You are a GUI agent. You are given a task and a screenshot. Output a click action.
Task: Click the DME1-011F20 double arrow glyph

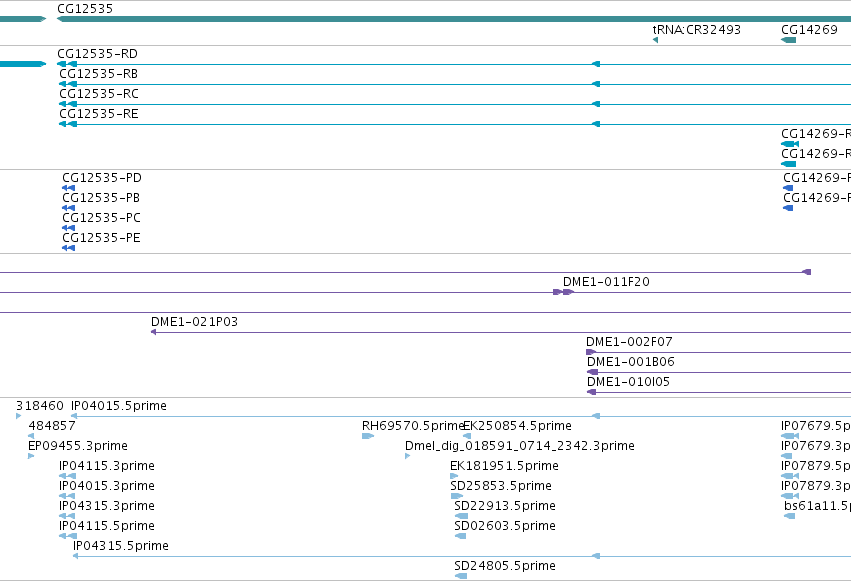point(563,292)
